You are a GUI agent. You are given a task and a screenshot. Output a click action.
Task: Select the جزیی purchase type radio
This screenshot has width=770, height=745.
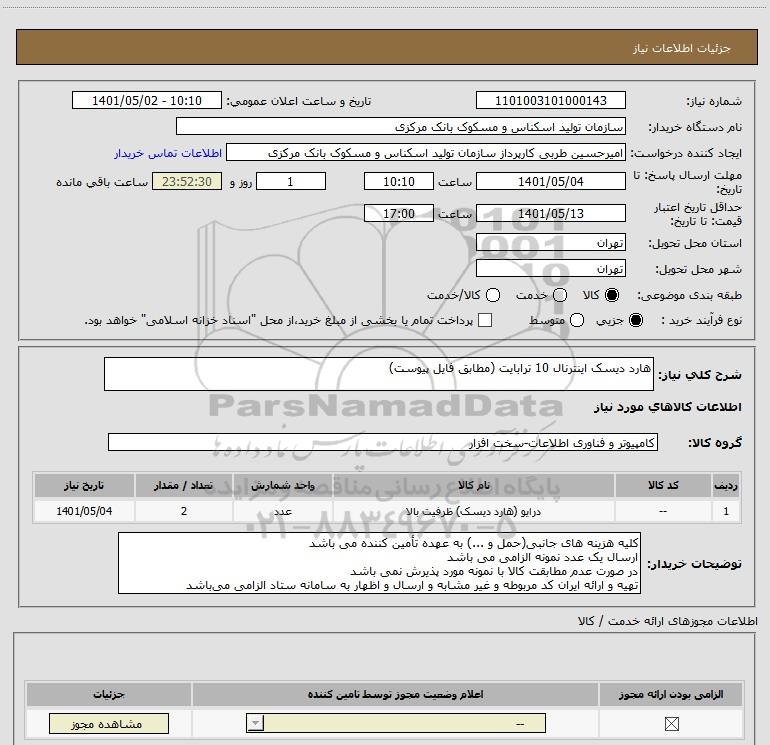point(636,320)
